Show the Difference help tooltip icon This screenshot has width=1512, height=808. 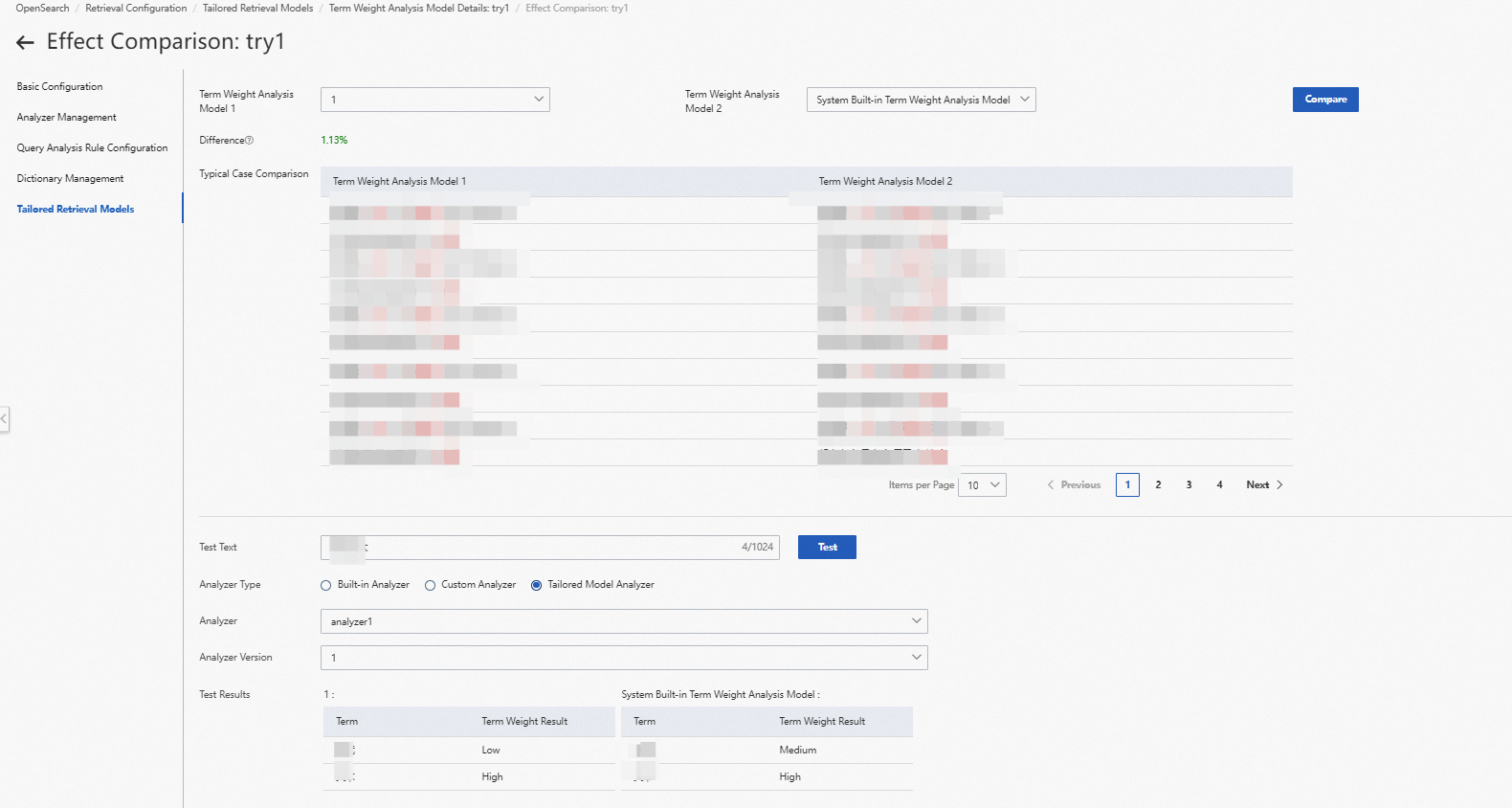(x=250, y=141)
